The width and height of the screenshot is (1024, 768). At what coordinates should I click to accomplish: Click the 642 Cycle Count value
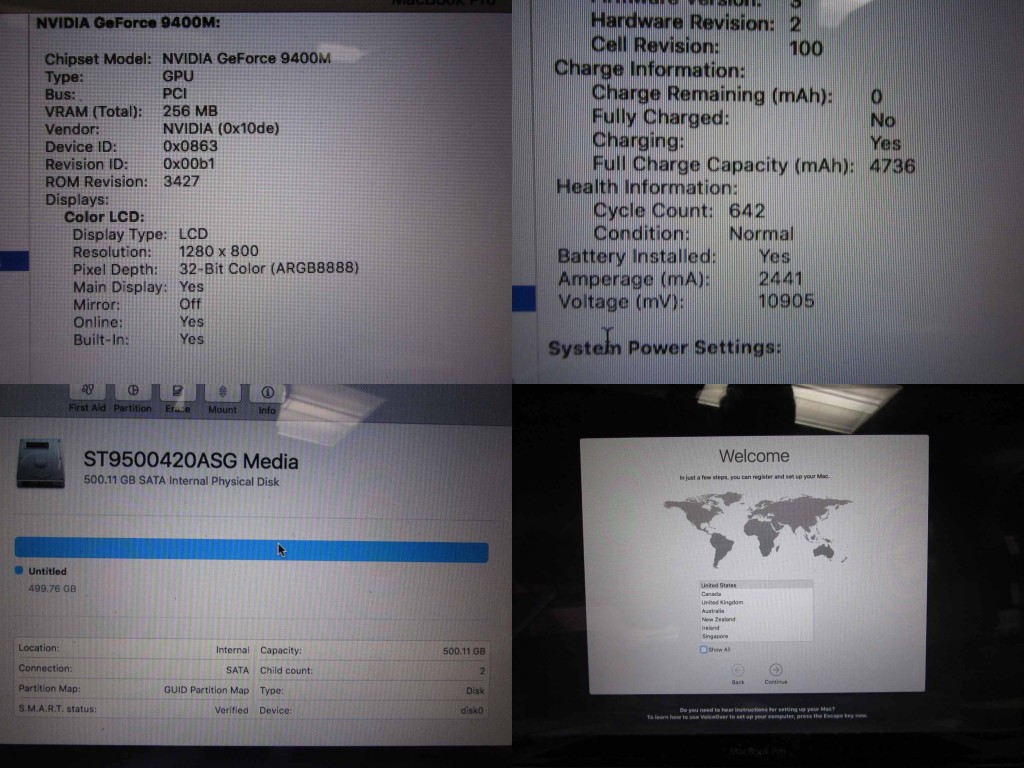[x=747, y=211]
